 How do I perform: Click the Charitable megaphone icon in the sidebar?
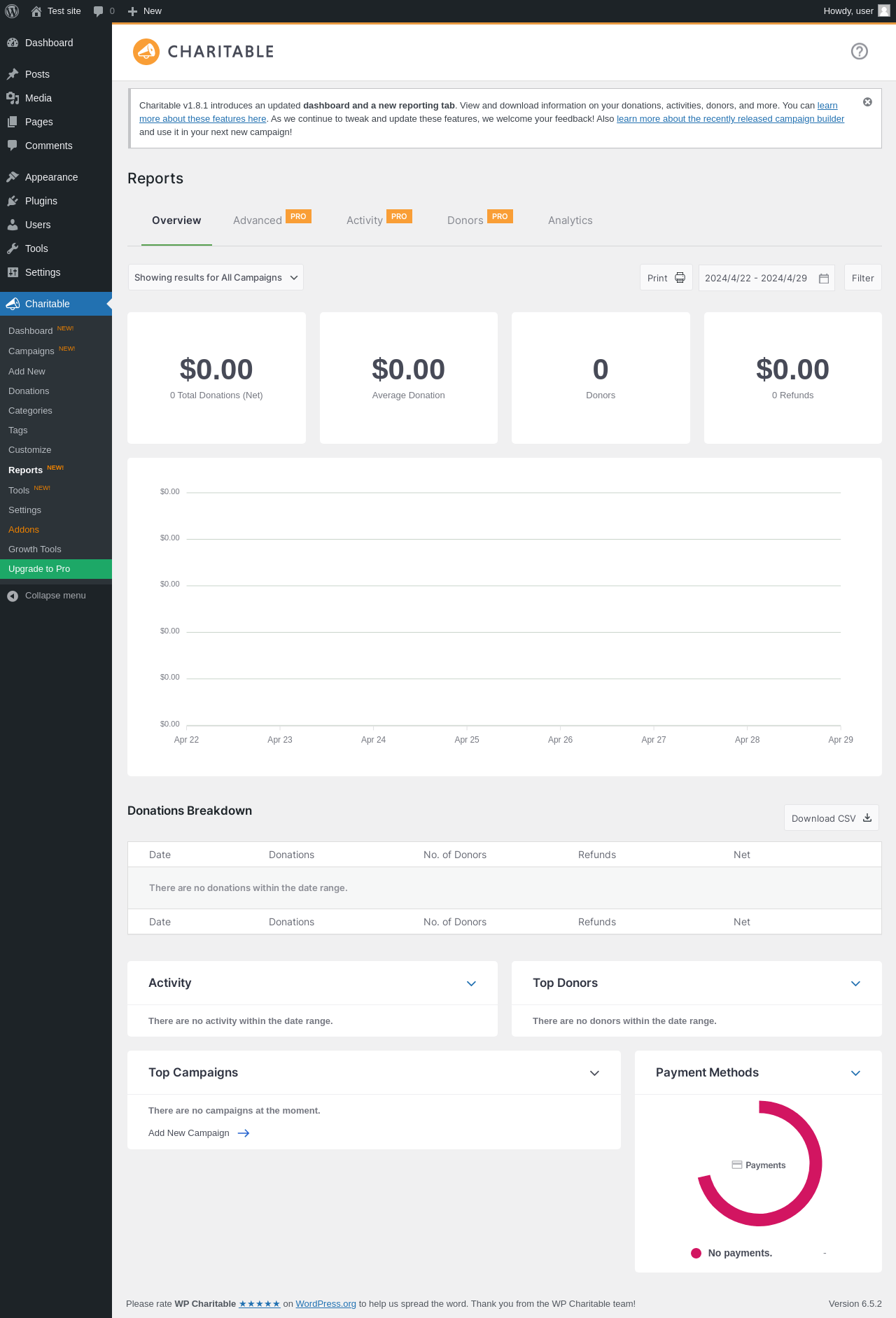coord(13,304)
